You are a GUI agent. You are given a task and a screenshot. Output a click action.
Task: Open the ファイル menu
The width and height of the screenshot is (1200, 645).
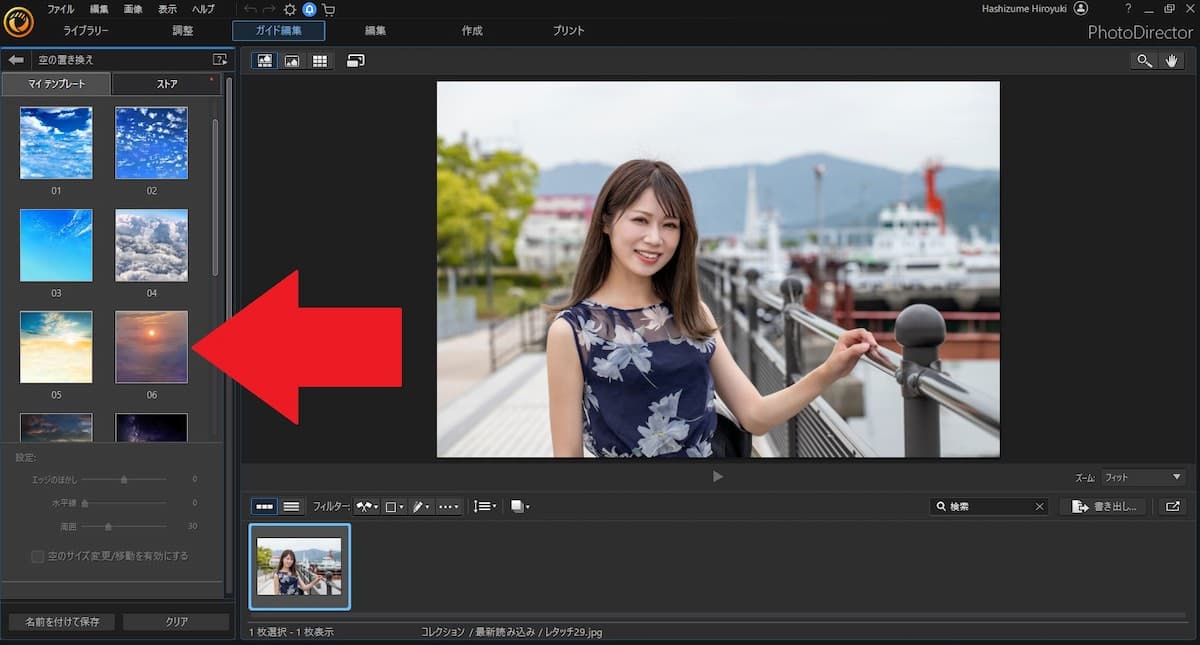tap(61, 9)
